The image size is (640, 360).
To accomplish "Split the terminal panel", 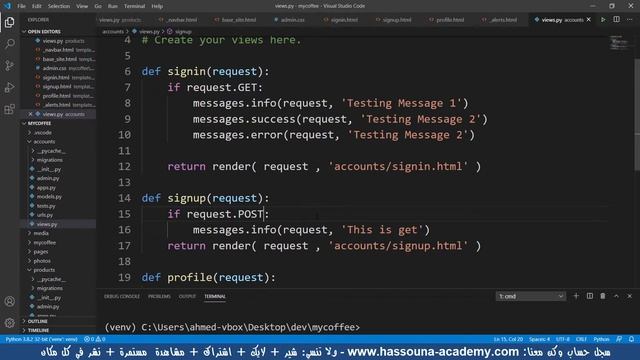I will tap(590, 296).
